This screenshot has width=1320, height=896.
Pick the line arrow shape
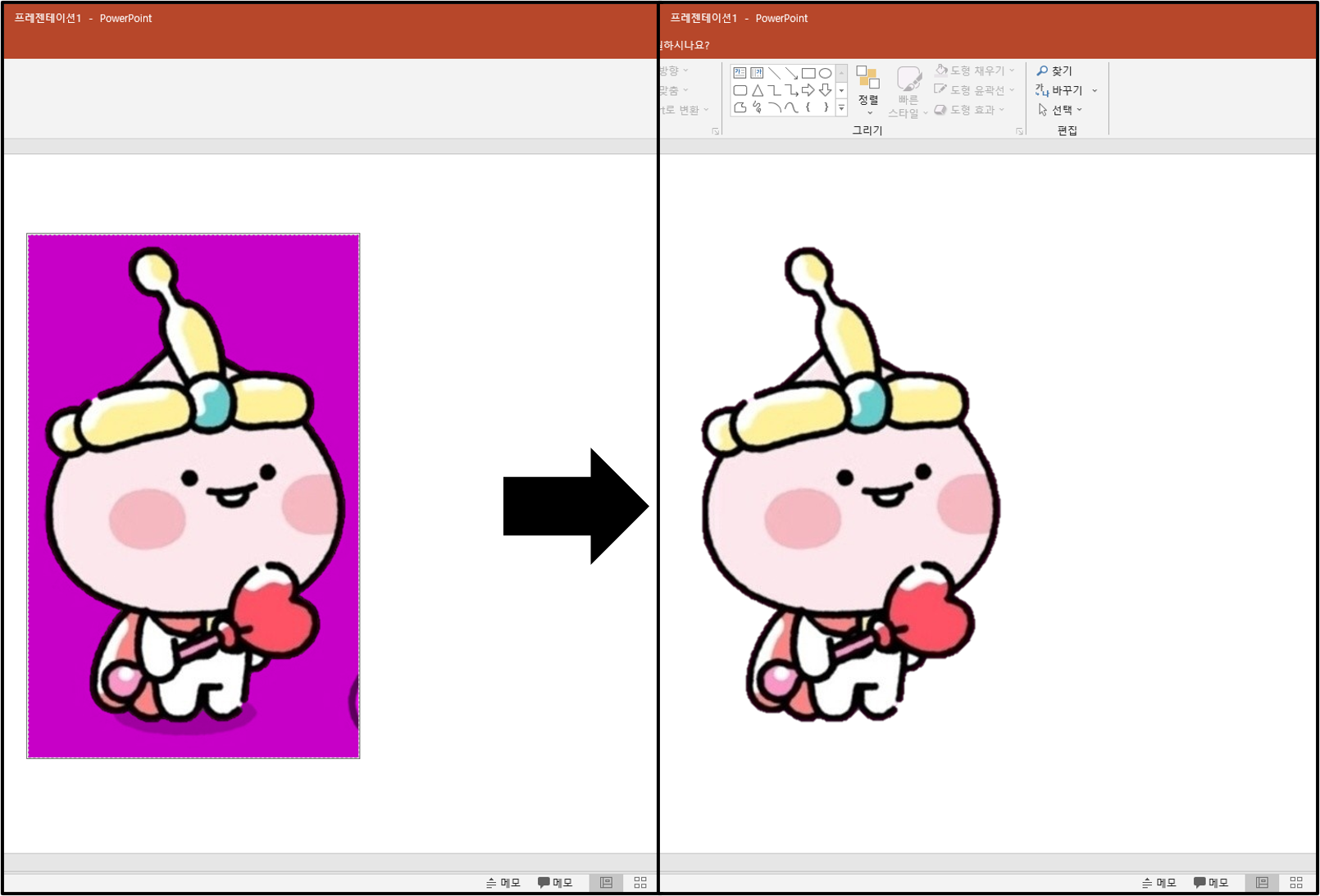click(791, 73)
